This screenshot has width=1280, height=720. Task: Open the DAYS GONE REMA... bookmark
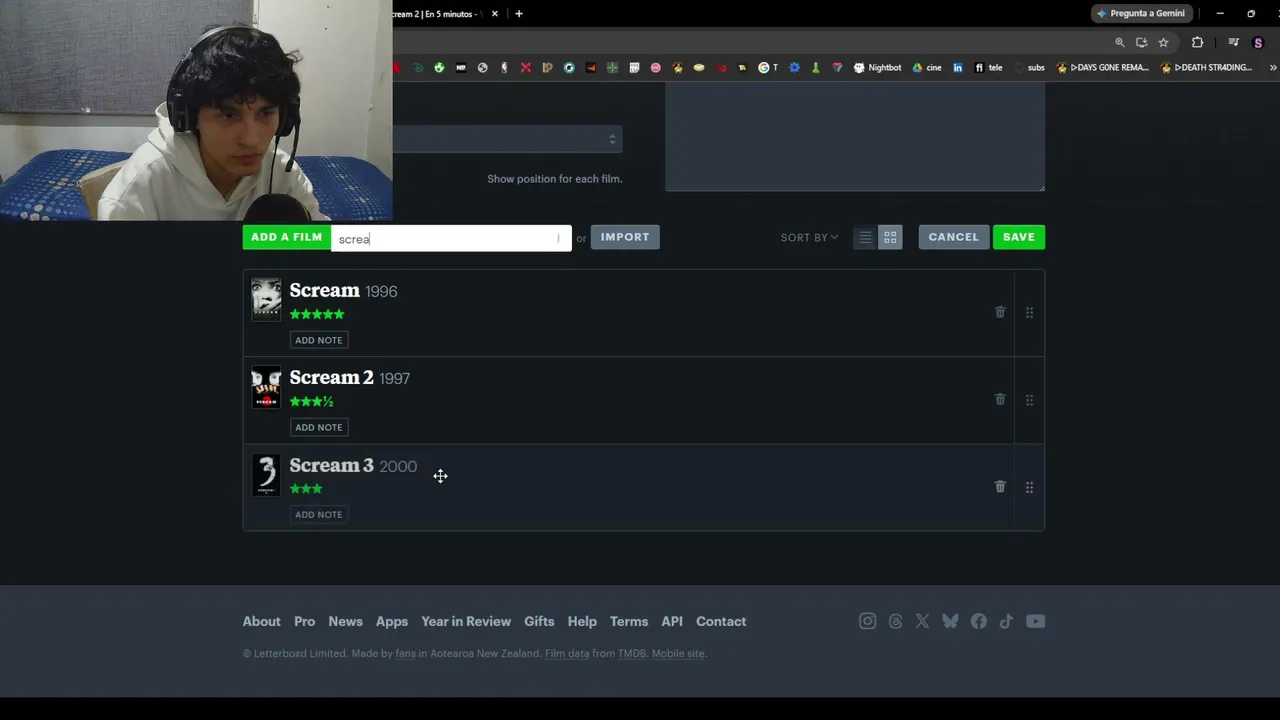tap(1102, 68)
